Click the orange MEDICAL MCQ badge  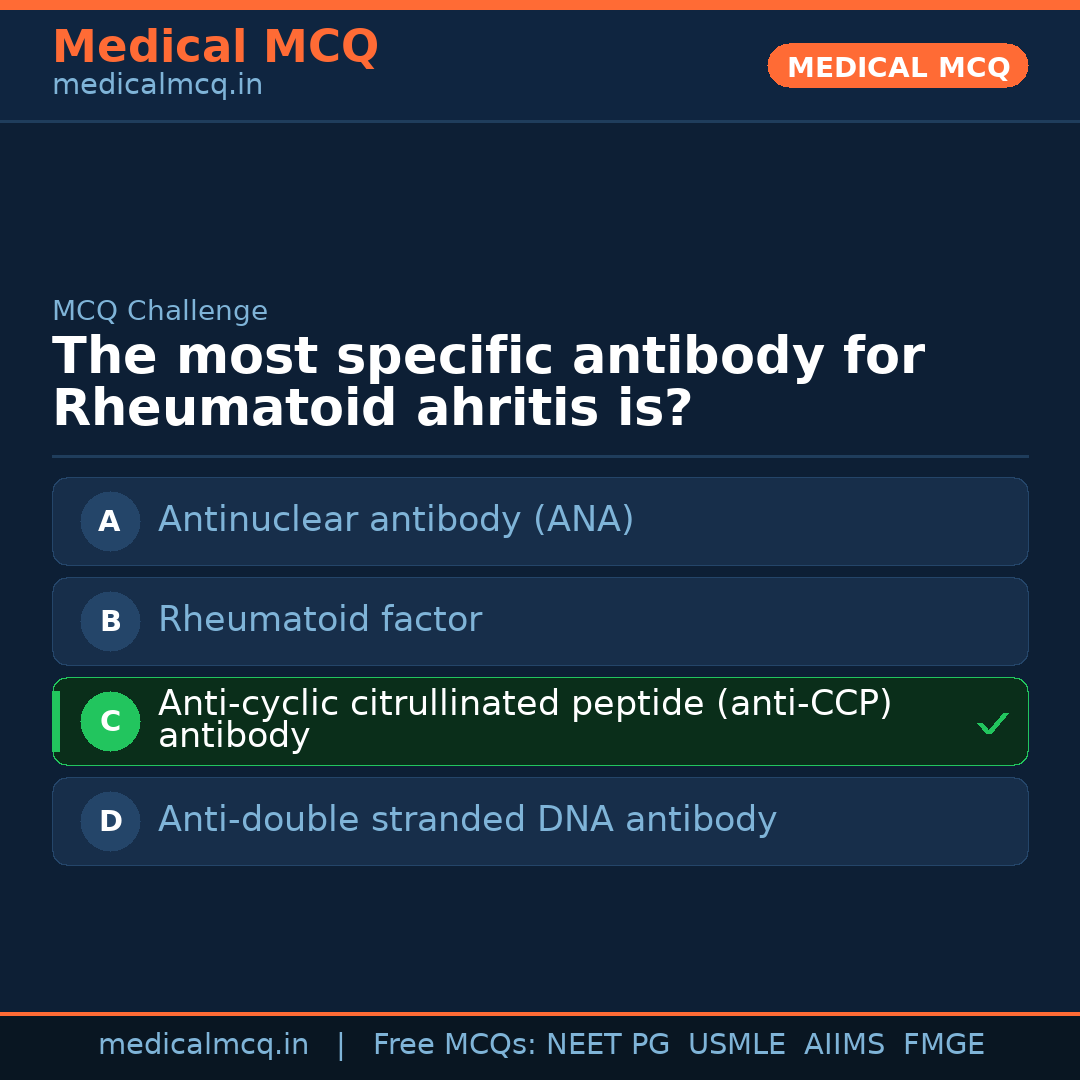(897, 67)
